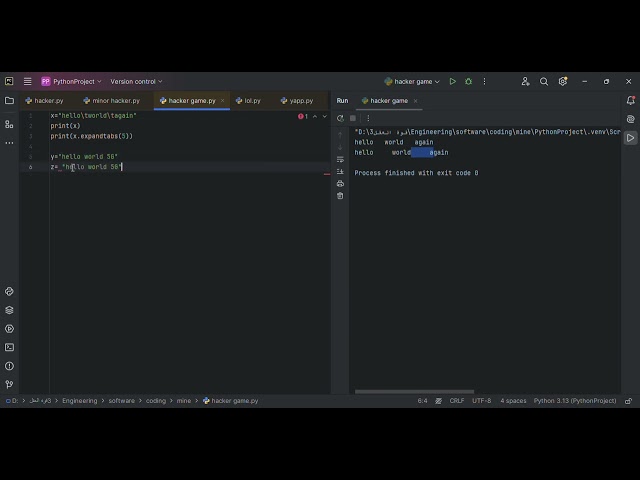Screen dimensions: 640x480
Task: Go to next highlighted error arrow in editor
Action: [x=325, y=117]
